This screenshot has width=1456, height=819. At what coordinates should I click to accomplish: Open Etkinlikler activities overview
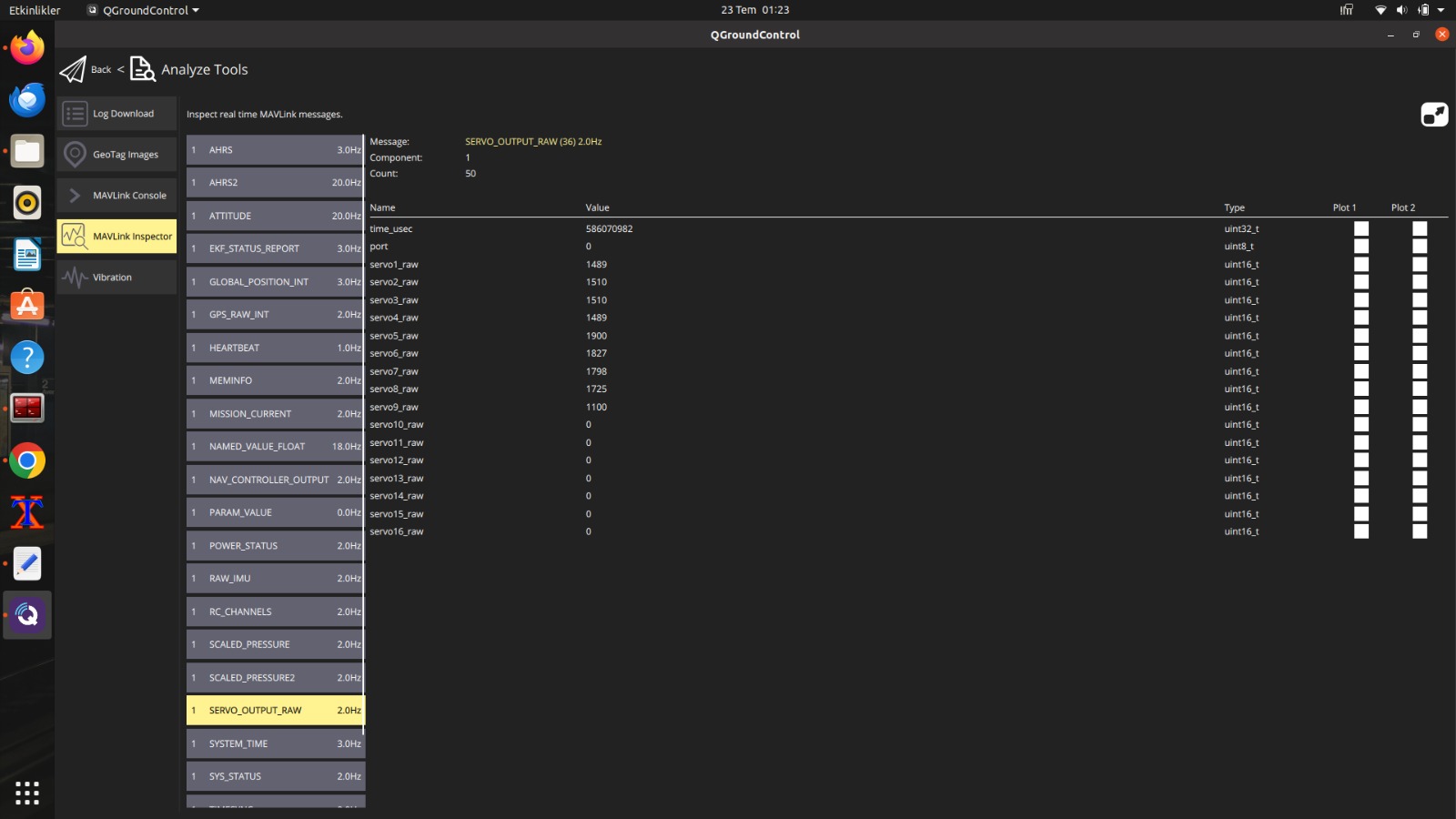[x=35, y=10]
